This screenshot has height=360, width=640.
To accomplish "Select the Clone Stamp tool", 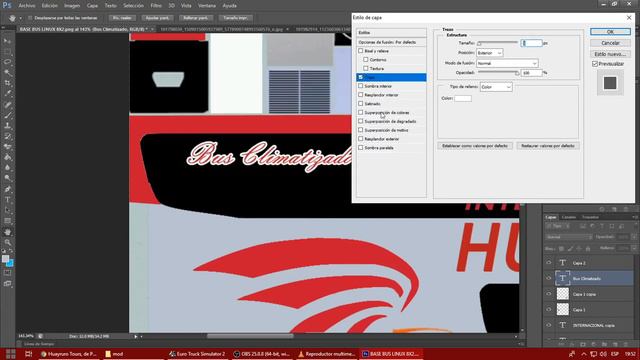I will point(7,126).
